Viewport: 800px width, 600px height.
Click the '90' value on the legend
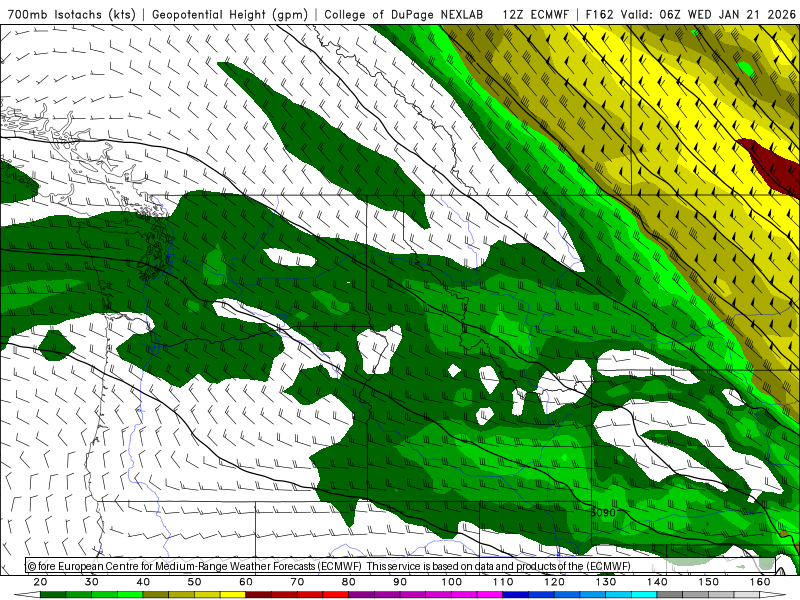tap(401, 582)
